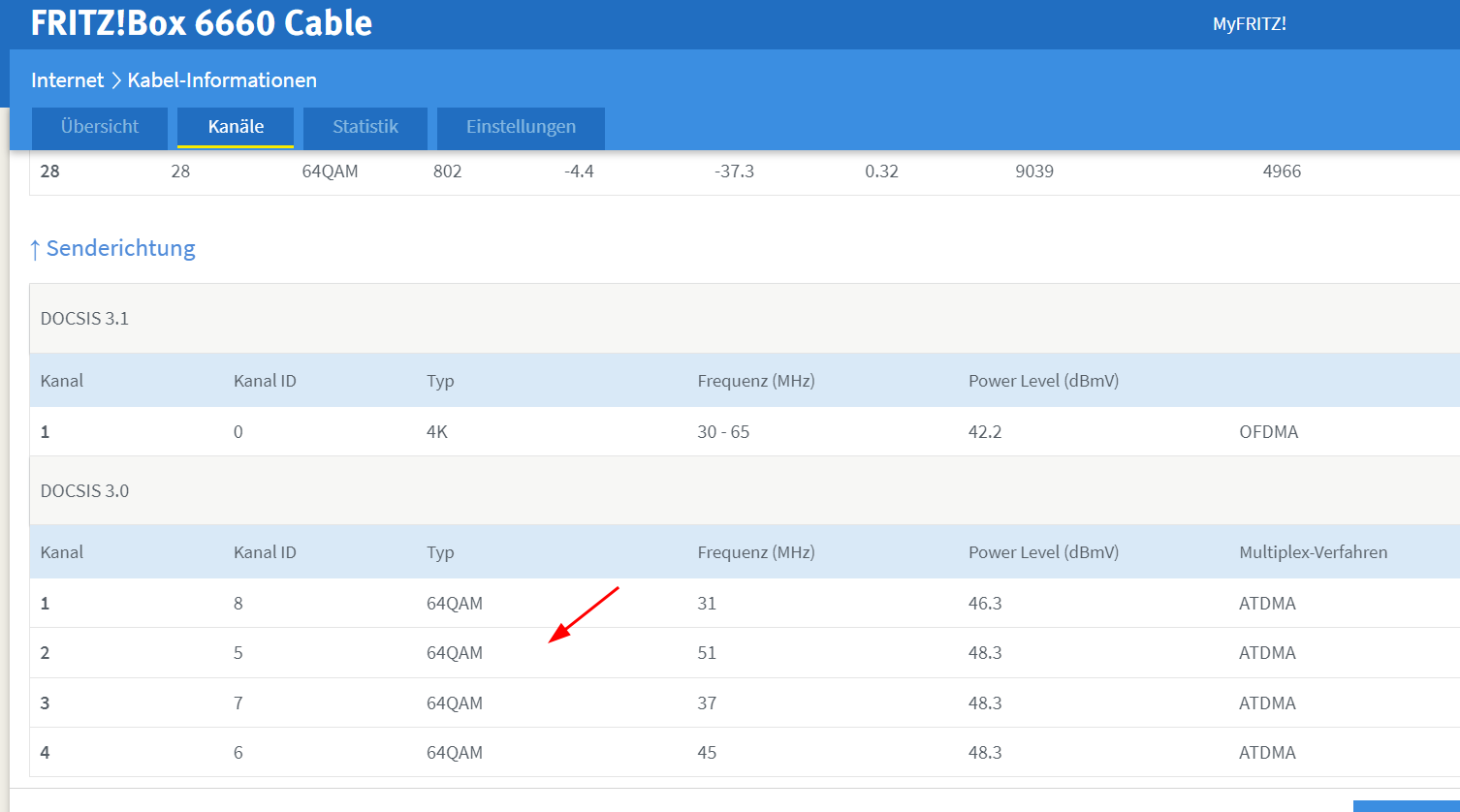The width and height of the screenshot is (1460, 812).
Task: Click frequency 45 in channel 4 row
Action: pyautogui.click(x=707, y=753)
